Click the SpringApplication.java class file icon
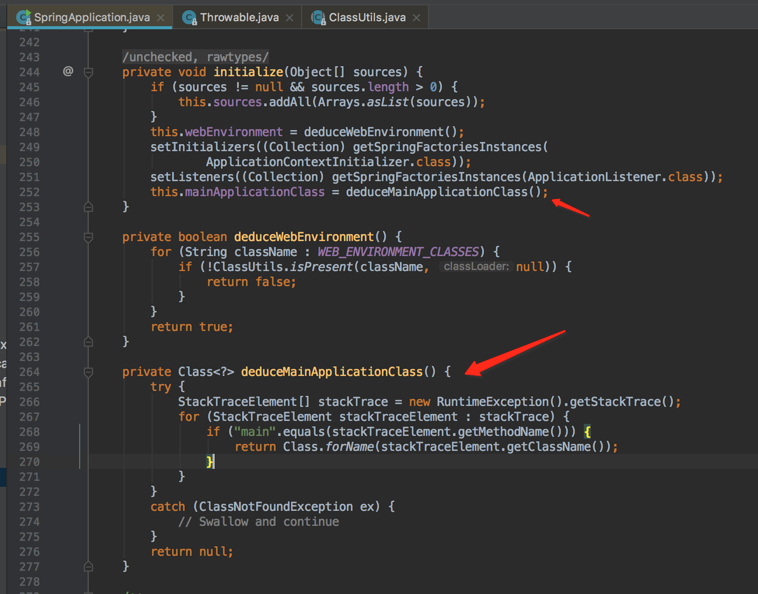758x594 pixels. coord(23,17)
